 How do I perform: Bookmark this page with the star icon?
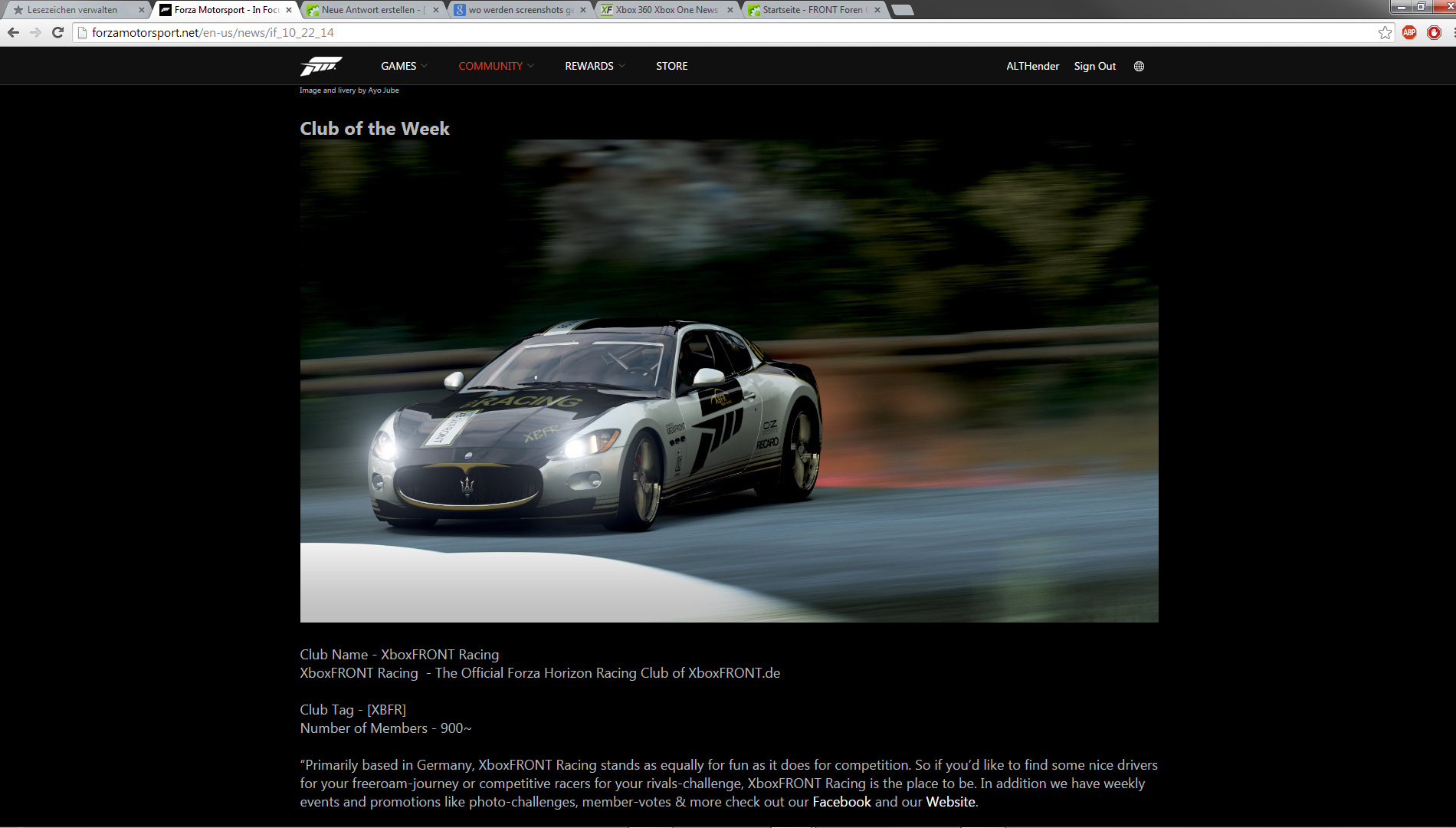click(1385, 32)
